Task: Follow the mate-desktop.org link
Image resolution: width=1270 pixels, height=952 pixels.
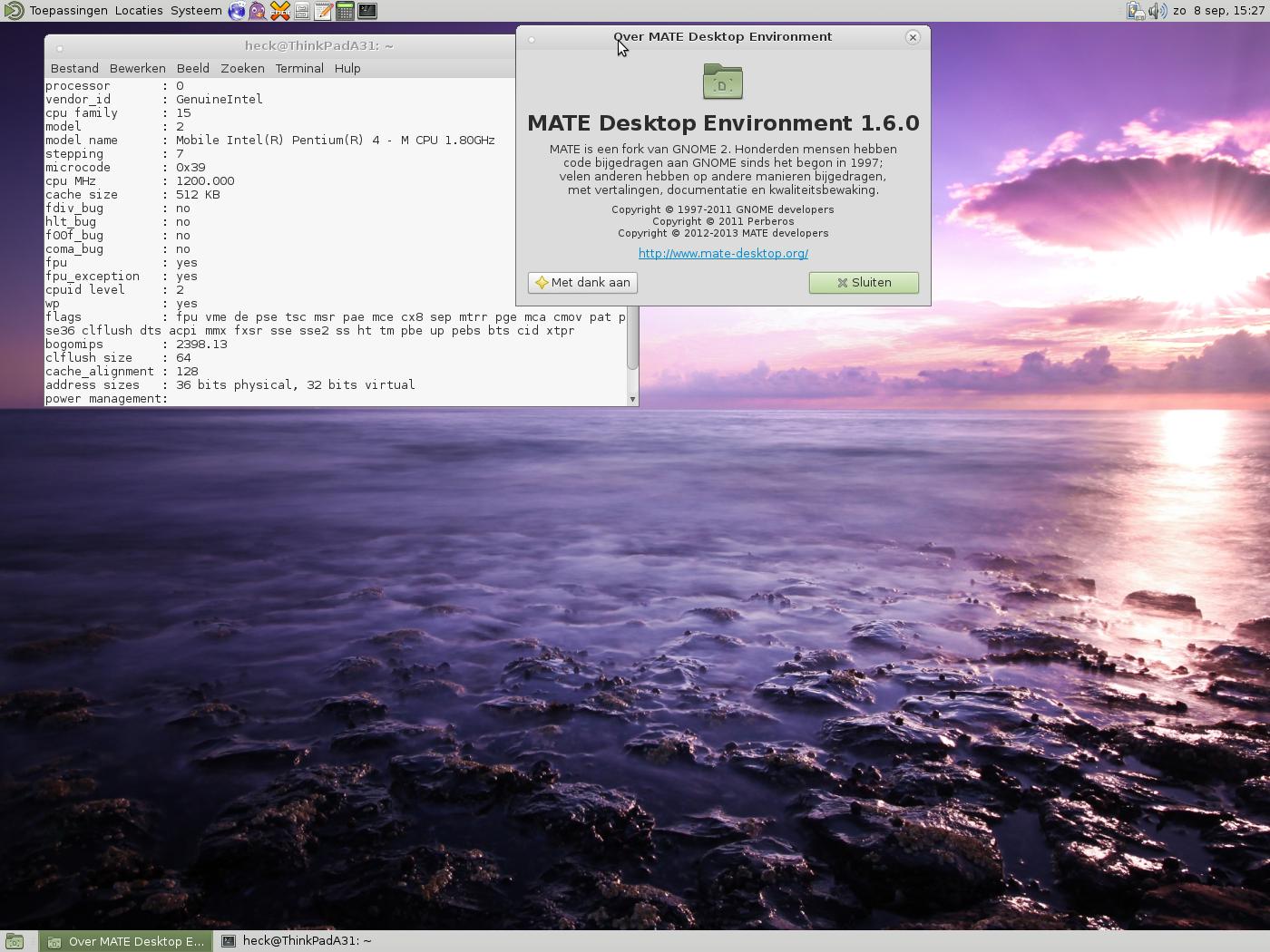Action: (723, 254)
